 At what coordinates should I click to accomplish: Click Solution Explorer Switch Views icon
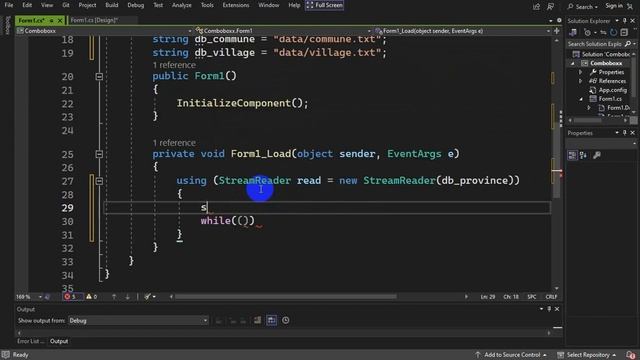pyautogui.click(x=573, y=32)
